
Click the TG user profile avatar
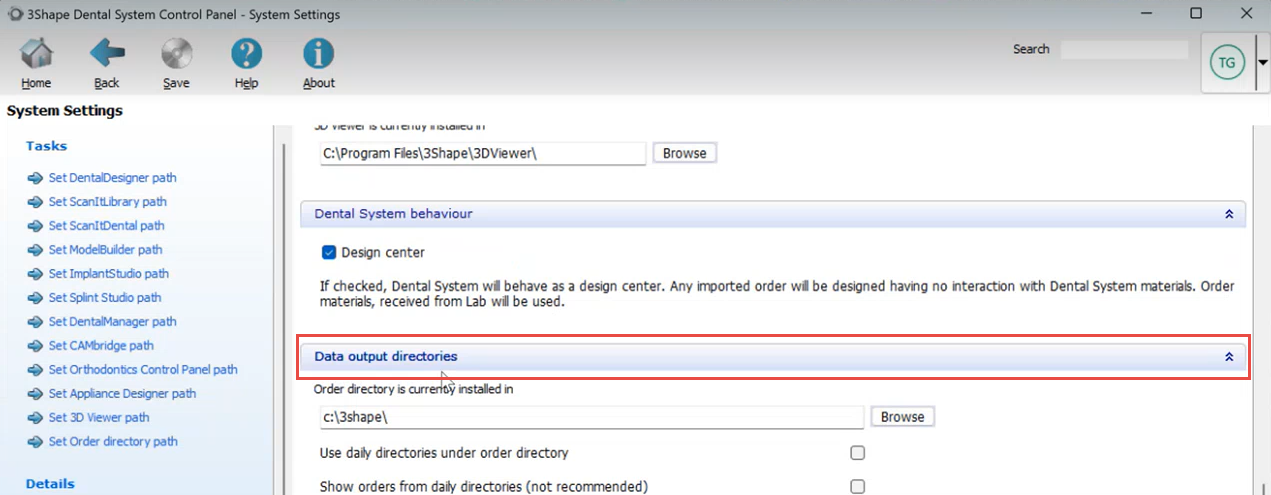tap(1226, 63)
